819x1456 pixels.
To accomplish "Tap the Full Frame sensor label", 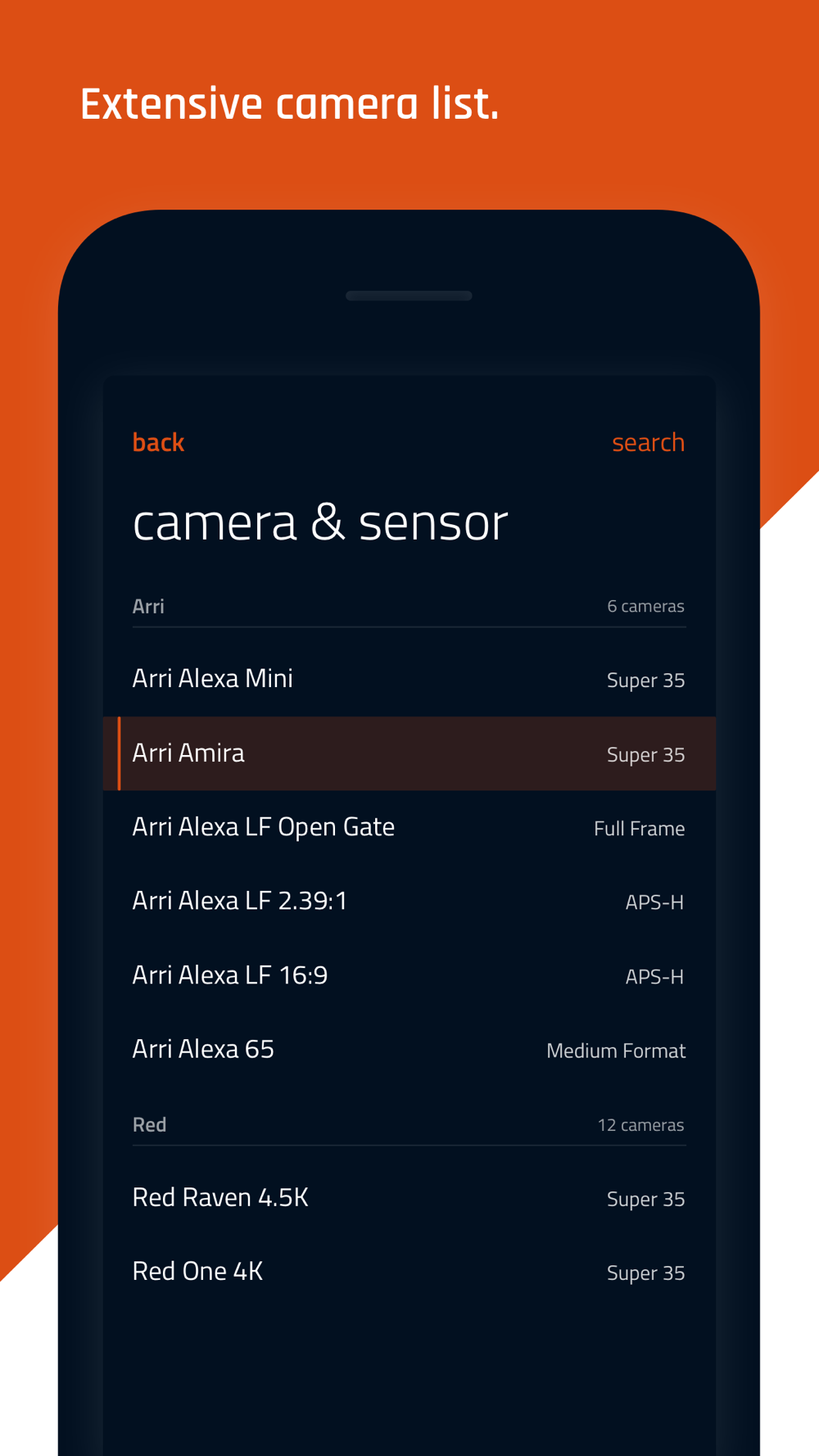I will point(639,829).
